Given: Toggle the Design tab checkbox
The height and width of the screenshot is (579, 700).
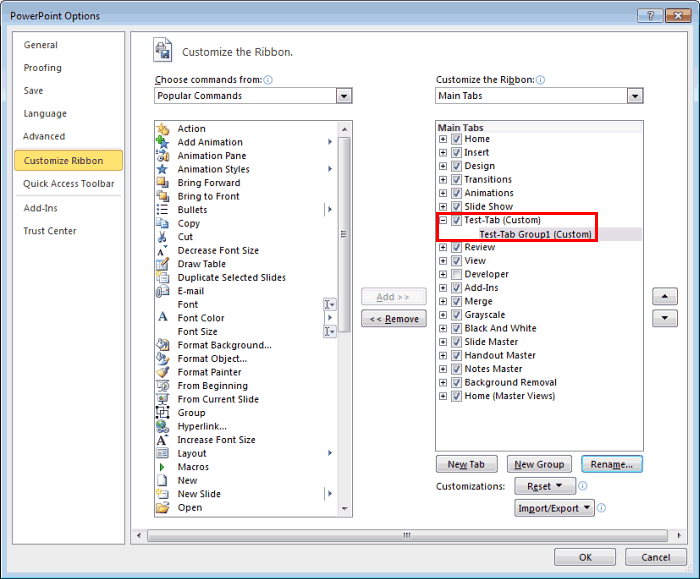Looking at the screenshot, I should click(456, 166).
